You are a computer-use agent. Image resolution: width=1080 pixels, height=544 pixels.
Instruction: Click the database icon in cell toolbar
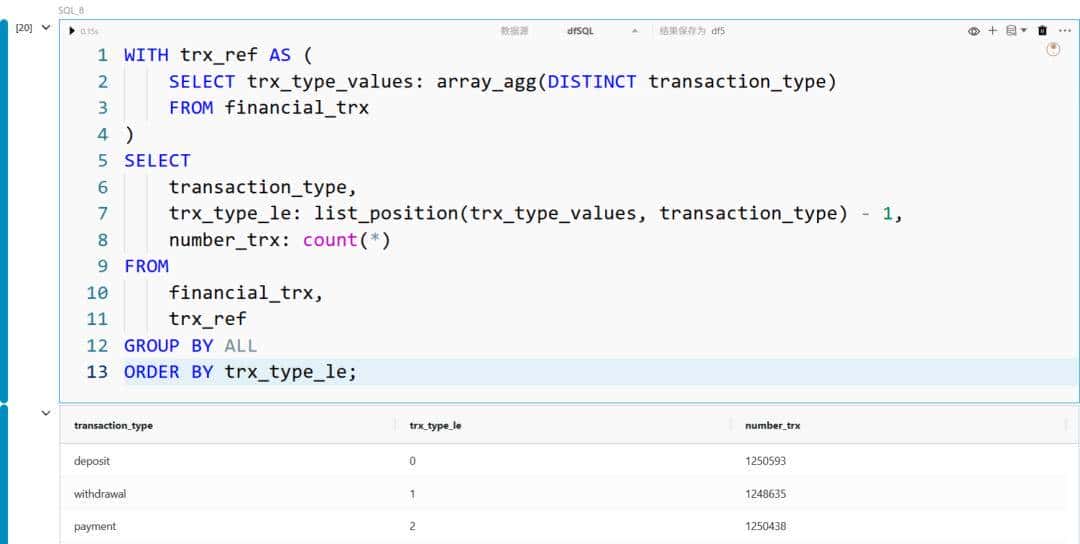(x=1011, y=31)
